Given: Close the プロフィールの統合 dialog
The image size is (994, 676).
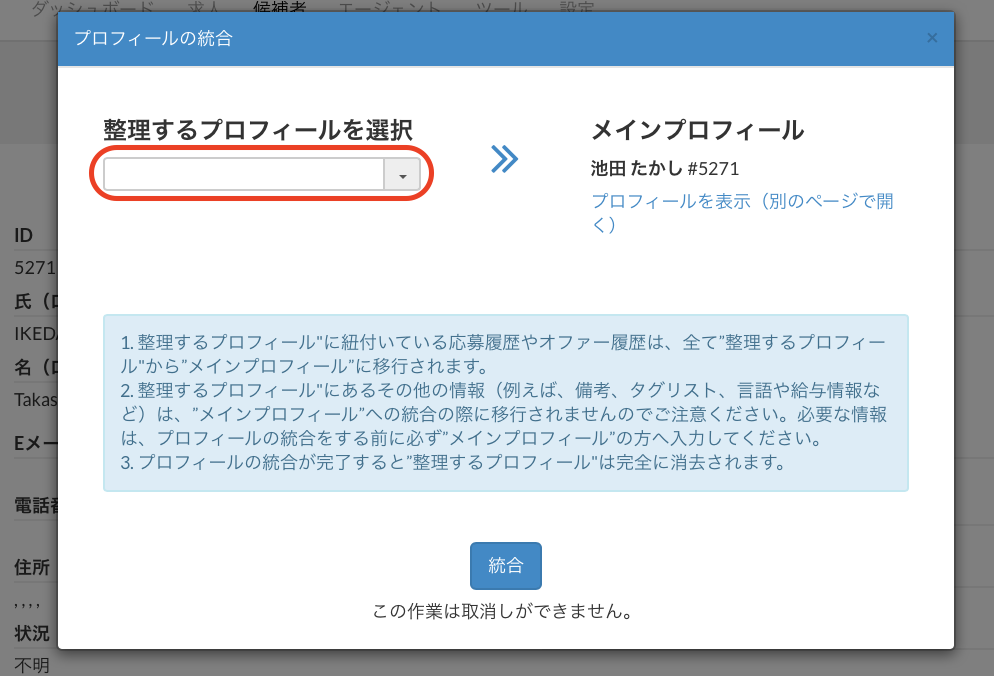Looking at the screenshot, I should click(932, 38).
